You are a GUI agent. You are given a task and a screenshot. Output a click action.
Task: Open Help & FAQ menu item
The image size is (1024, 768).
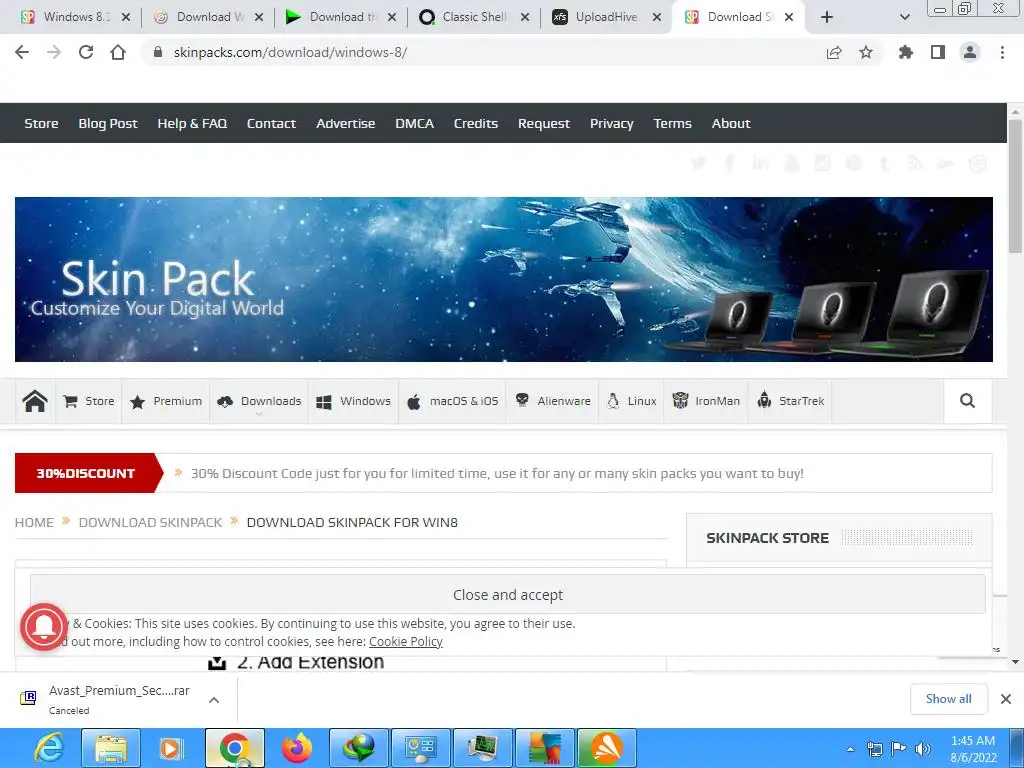tap(192, 123)
